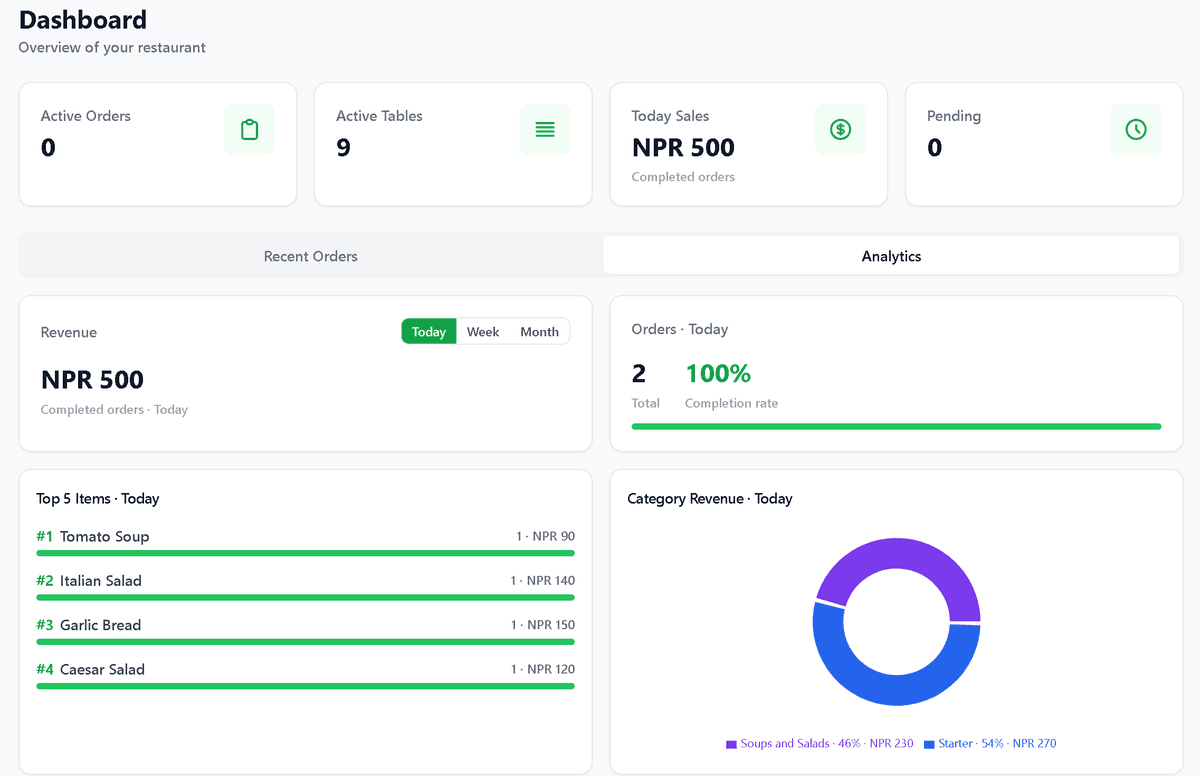The width and height of the screenshot is (1200, 776).
Task: Click the orders completion rate progress bar
Action: coord(896,426)
